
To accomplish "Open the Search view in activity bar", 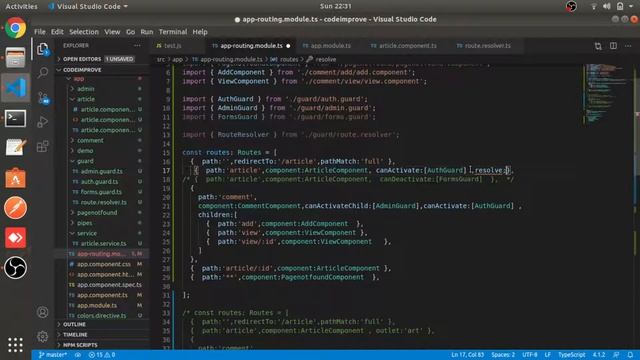I will click(x=42, y=73).
